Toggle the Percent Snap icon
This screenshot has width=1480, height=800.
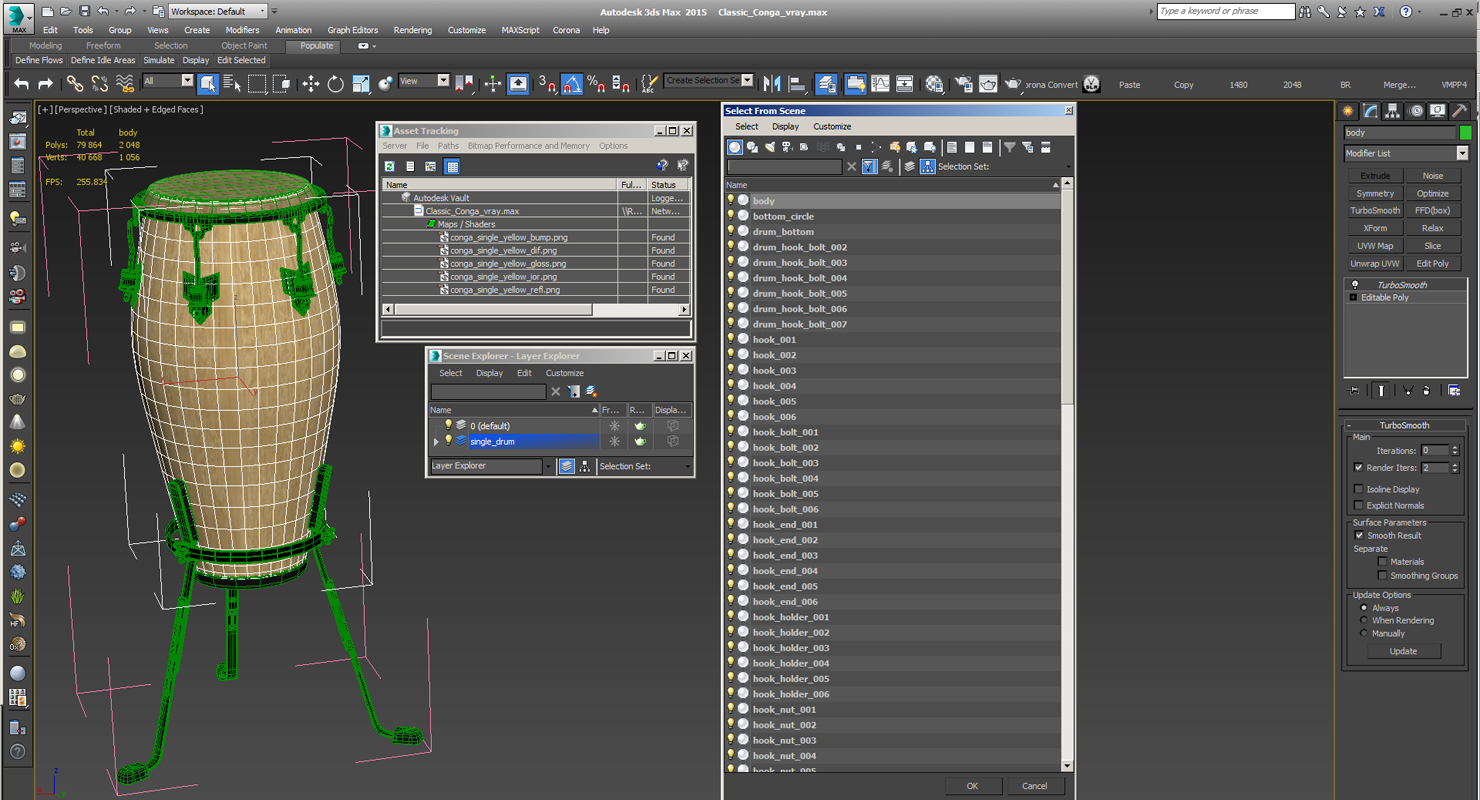[596, 84]
